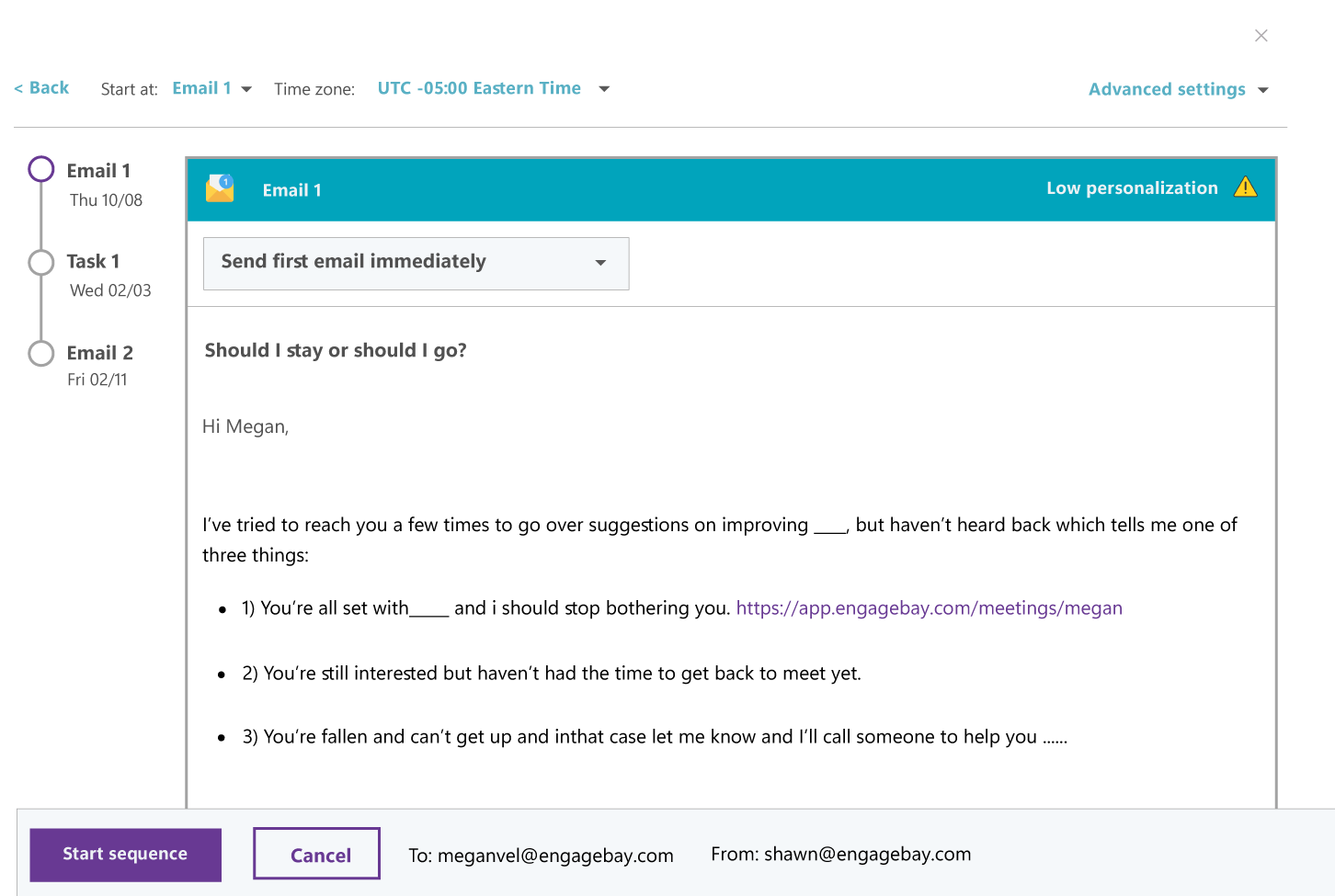This screenshot has width=1335, height=896.
Task: Open Email 2 label in the sidebar
Action: pos(99,353)
